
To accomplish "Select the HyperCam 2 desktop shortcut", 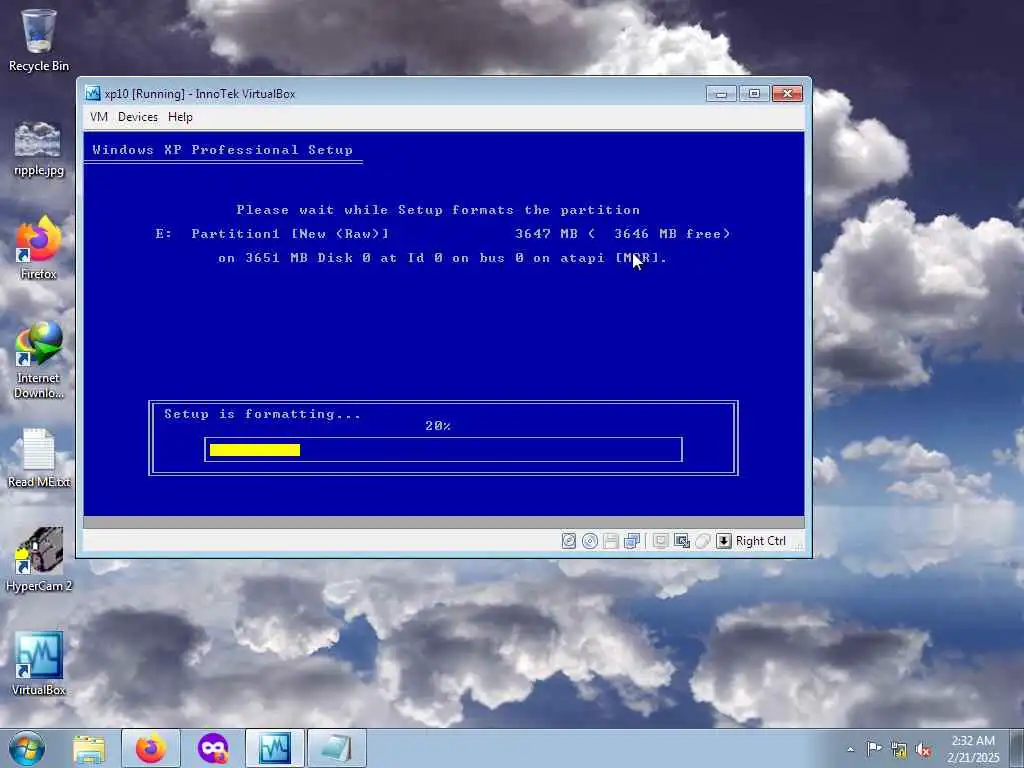I will click(39, 560).
